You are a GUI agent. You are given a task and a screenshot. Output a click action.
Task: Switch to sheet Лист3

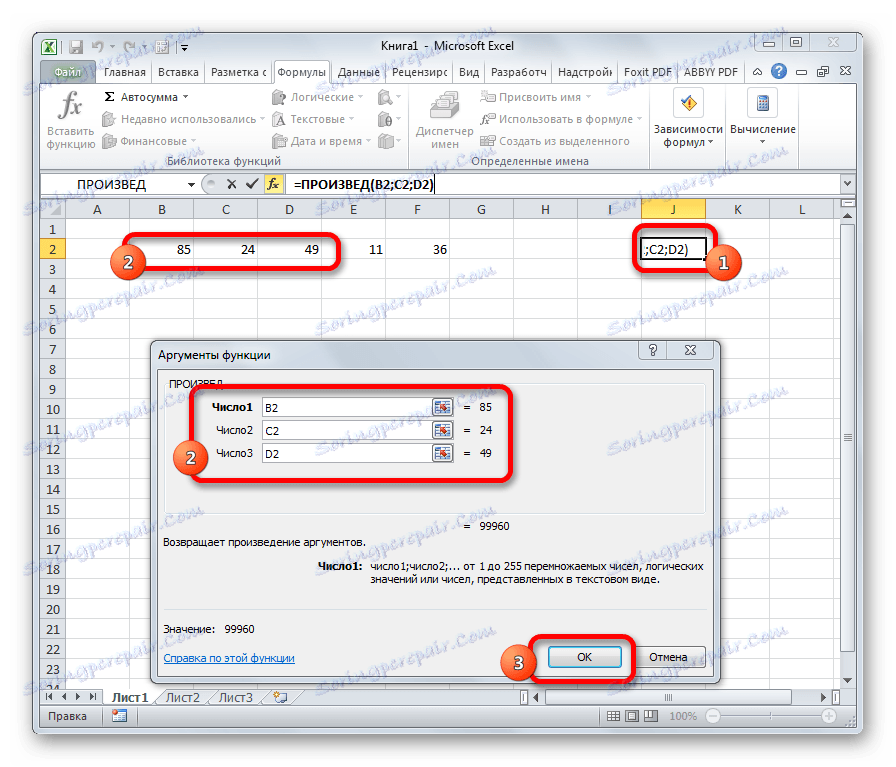click(235, 697)
